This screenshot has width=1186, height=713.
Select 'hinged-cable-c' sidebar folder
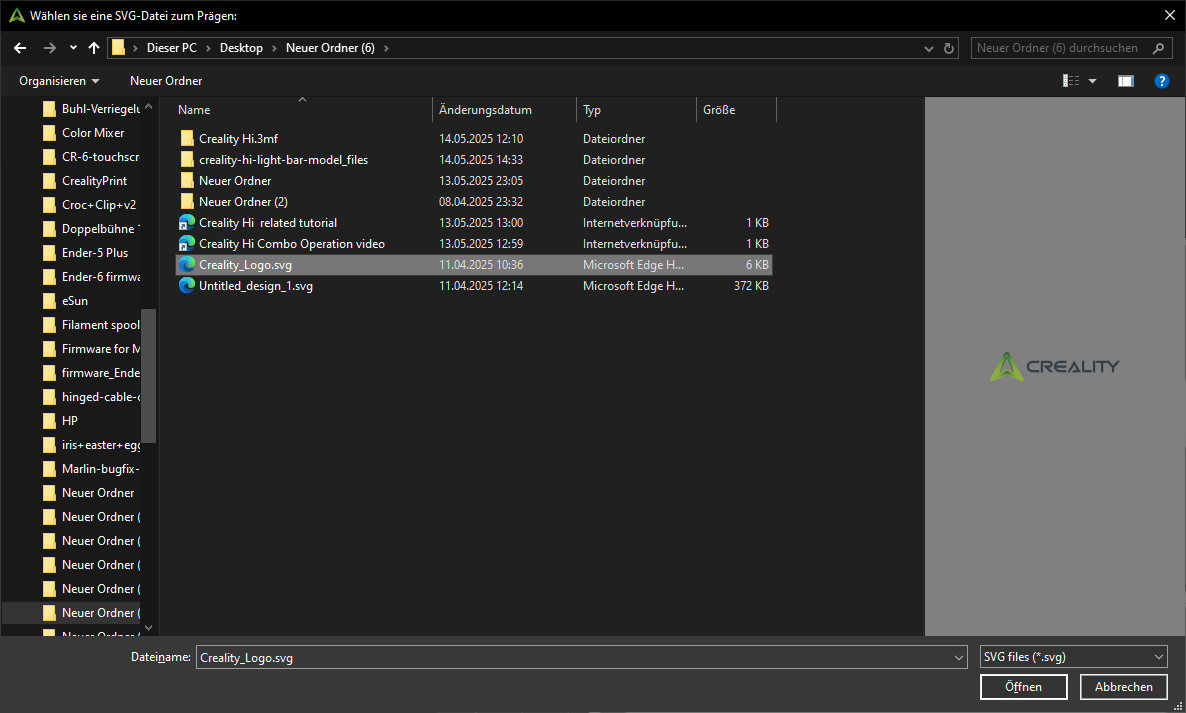coord(92,397)
